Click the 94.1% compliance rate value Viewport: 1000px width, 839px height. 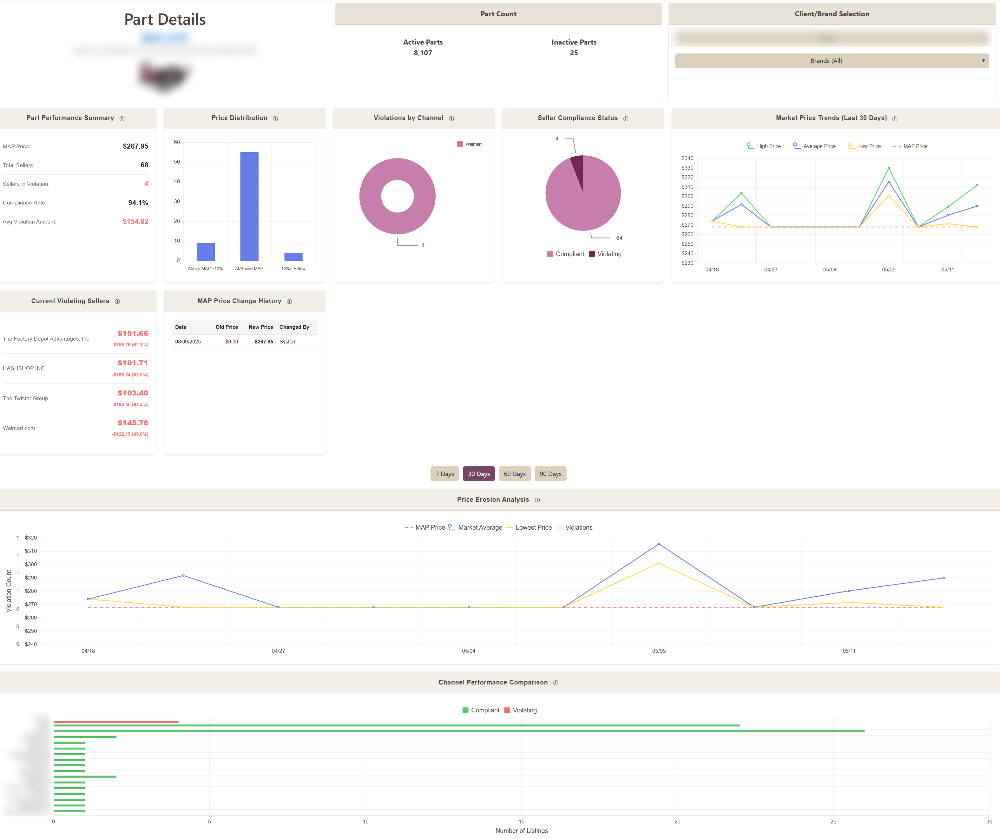(x=138, y=203)
